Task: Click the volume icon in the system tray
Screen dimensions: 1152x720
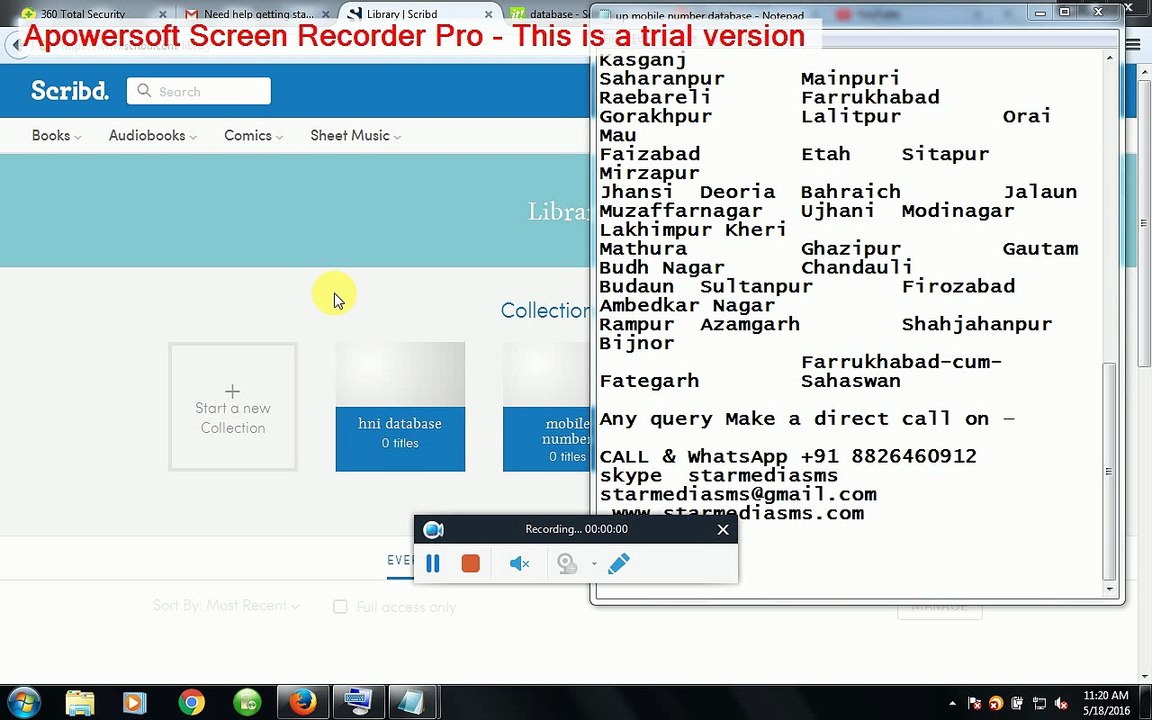Action: (x=1061, y=703)
